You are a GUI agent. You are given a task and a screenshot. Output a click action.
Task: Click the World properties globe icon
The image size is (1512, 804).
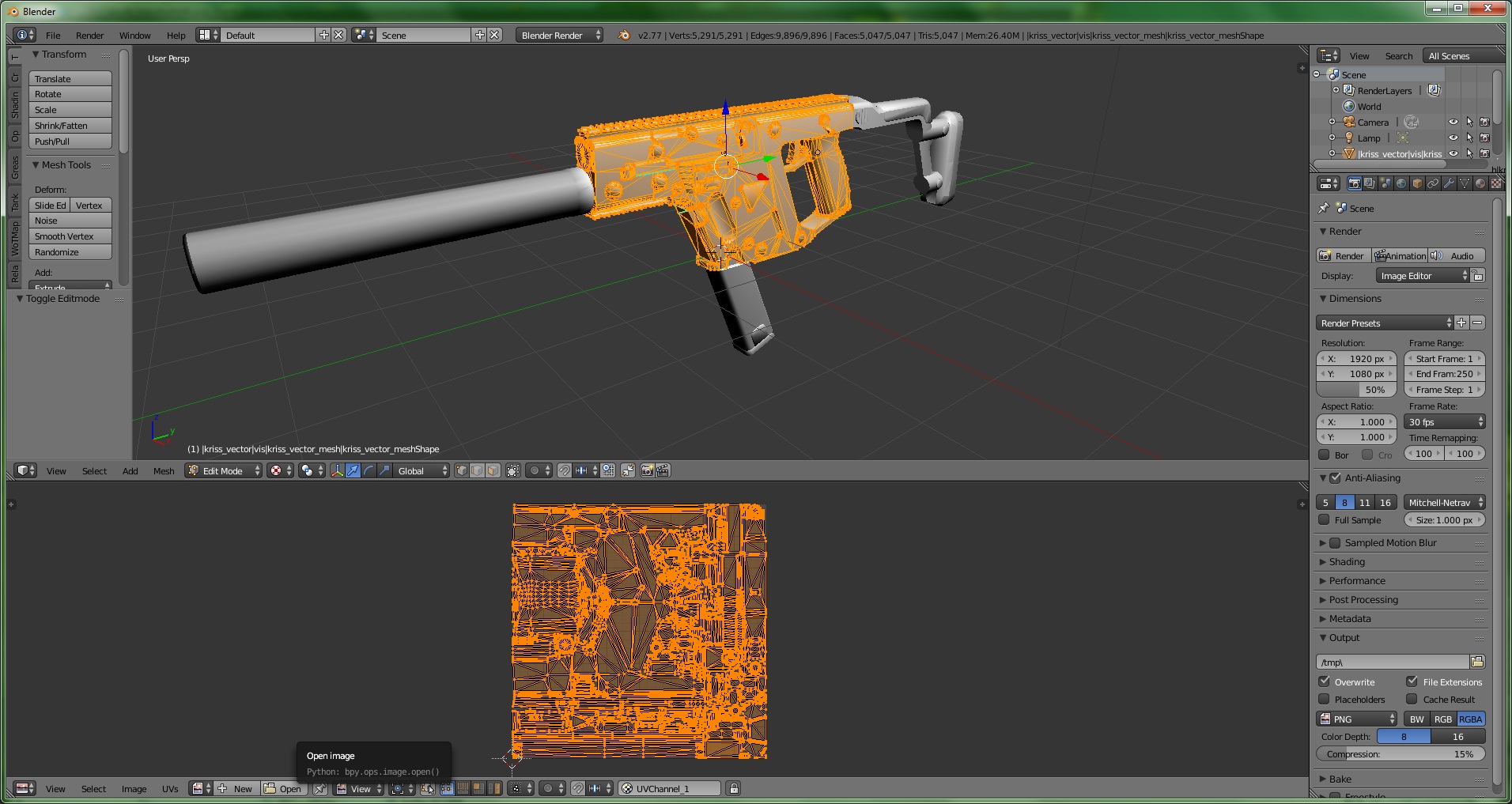[x=1400, y=183]
